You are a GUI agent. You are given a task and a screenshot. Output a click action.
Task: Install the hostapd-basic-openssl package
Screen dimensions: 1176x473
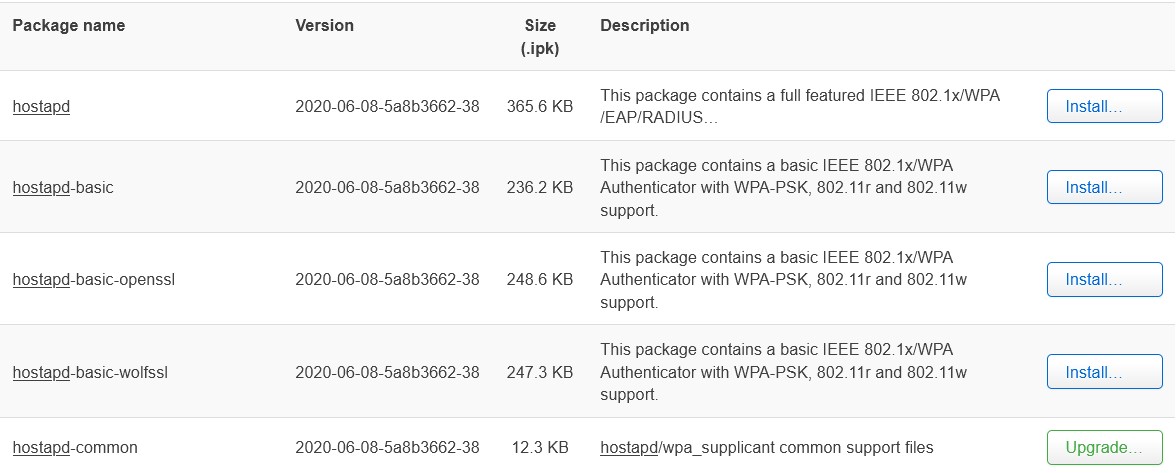pyautogui.click(x=1105, y=280)
